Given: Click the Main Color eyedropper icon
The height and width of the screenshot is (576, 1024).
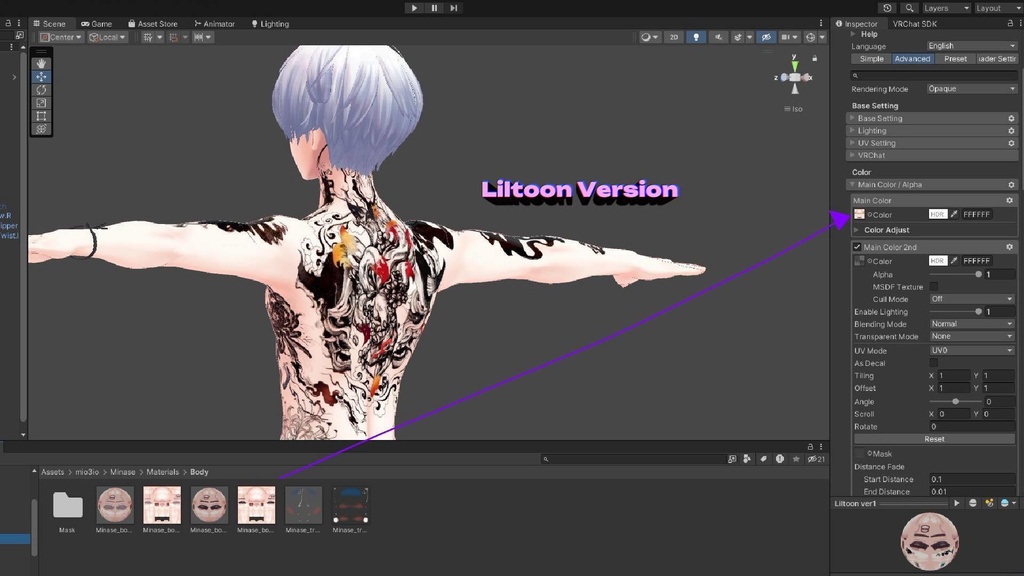Looking at the screenshot, I should click(x=954, y=214).
